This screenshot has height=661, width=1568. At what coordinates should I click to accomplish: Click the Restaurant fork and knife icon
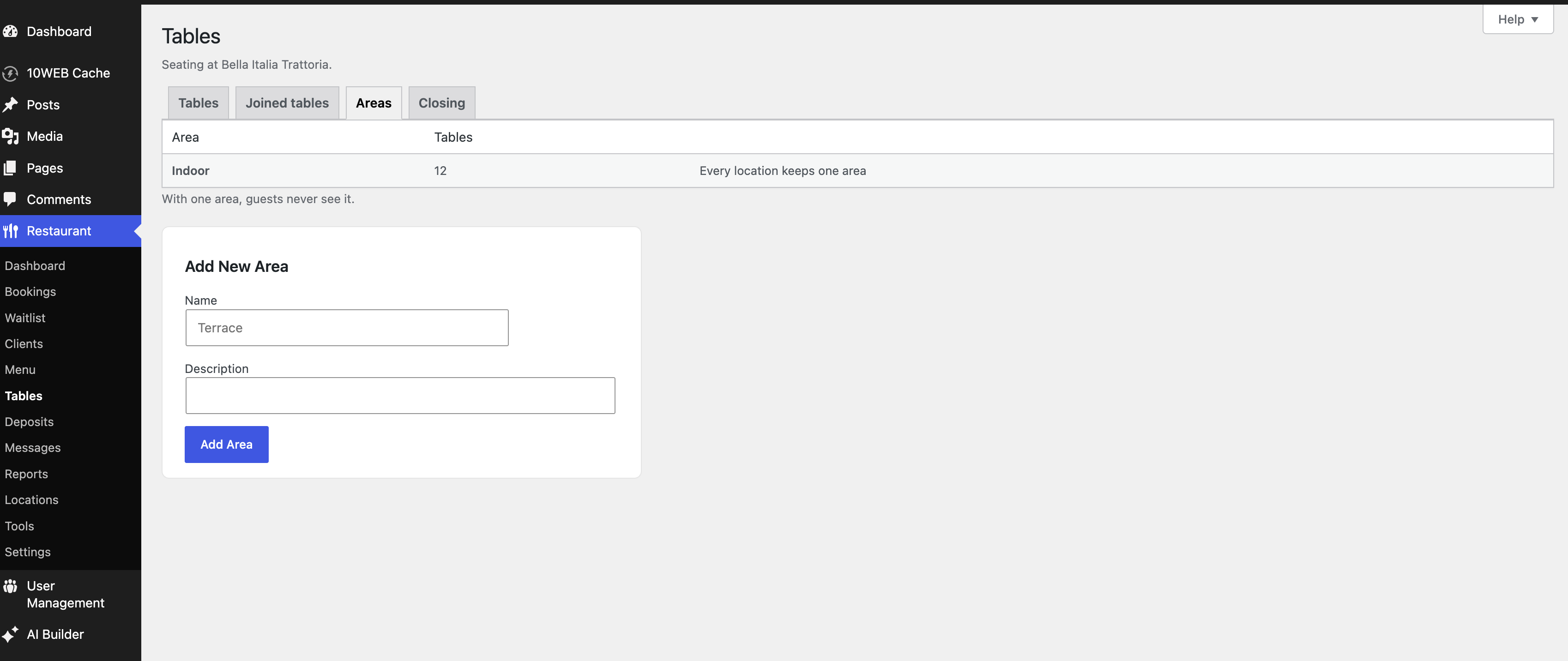coord(10,231)
